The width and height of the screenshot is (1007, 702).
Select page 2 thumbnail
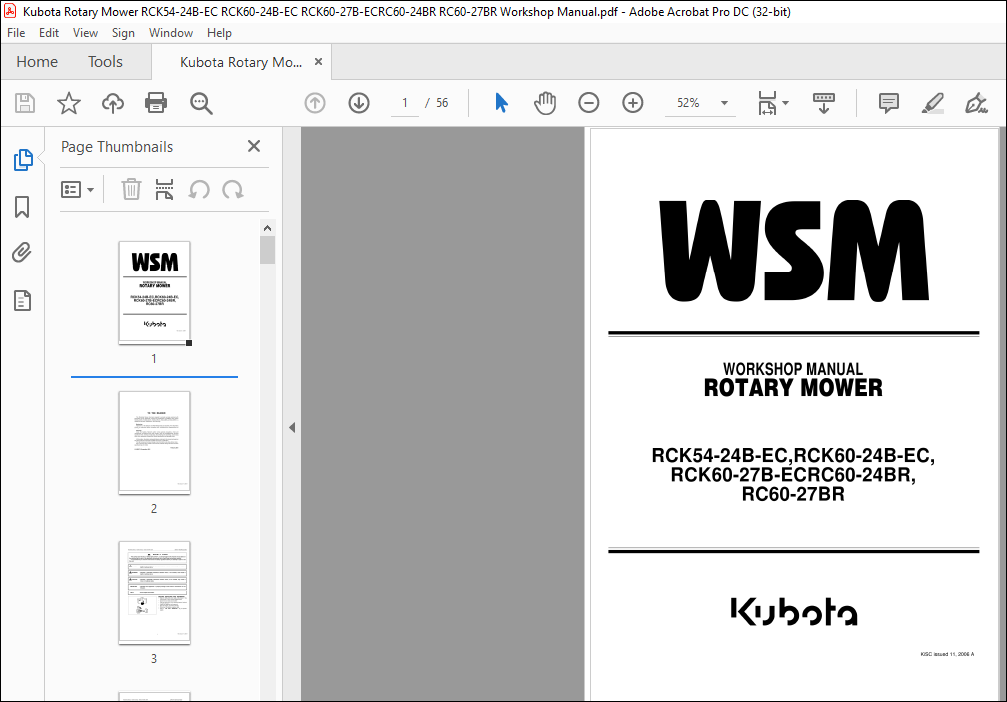155,443
